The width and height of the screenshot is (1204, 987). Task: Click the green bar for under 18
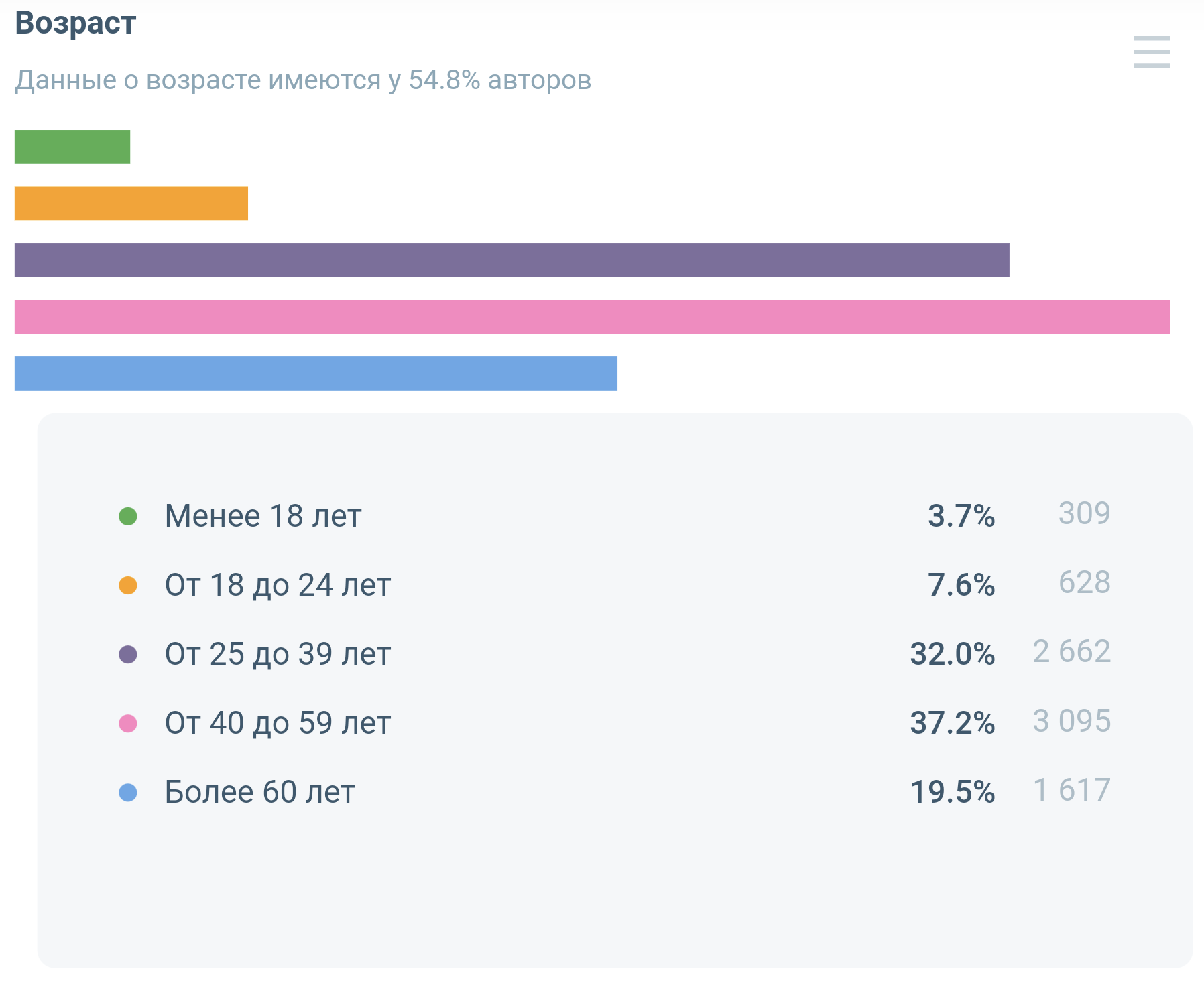(72, 147)
